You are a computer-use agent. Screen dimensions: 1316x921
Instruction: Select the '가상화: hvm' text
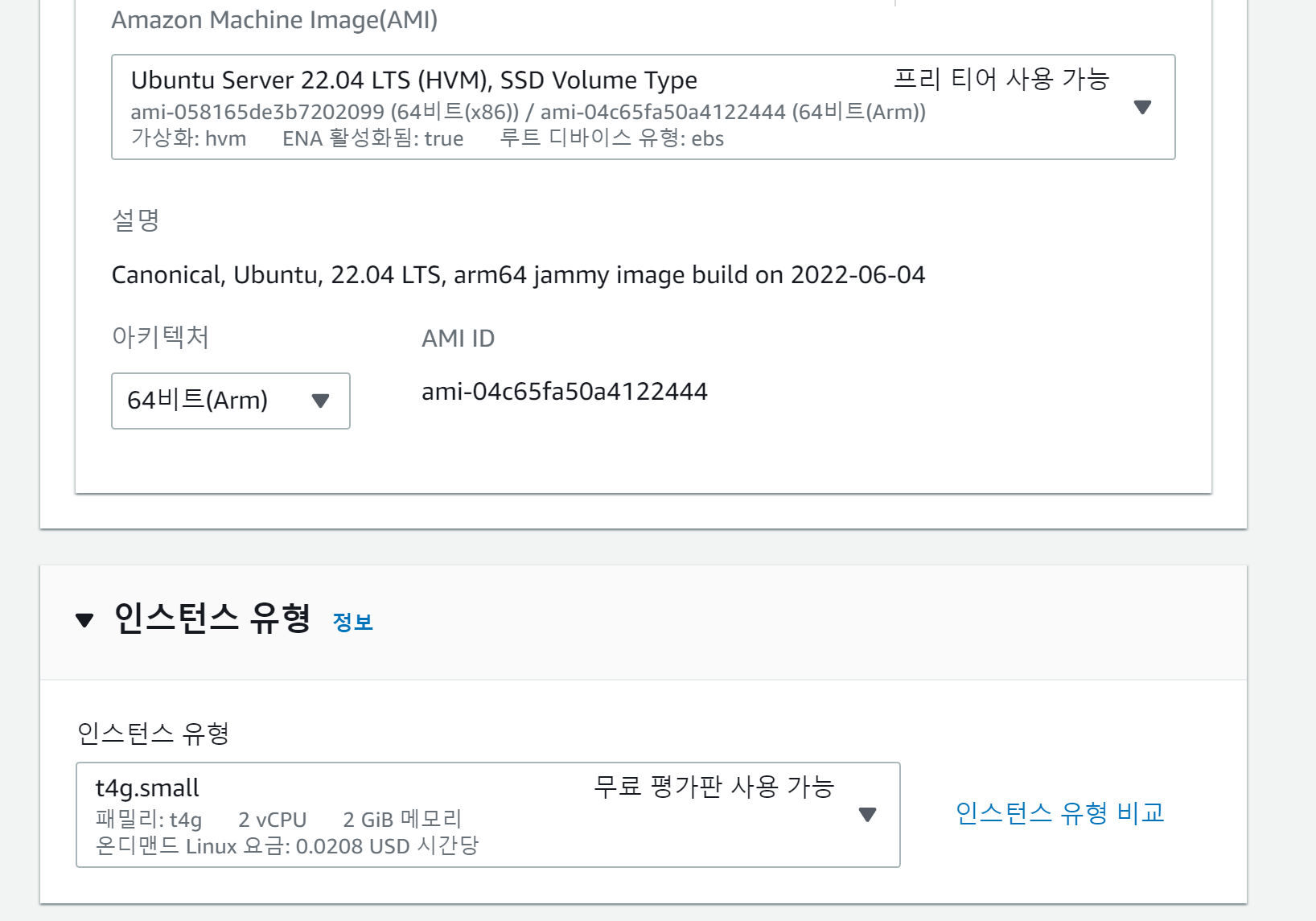pos(189,138)
